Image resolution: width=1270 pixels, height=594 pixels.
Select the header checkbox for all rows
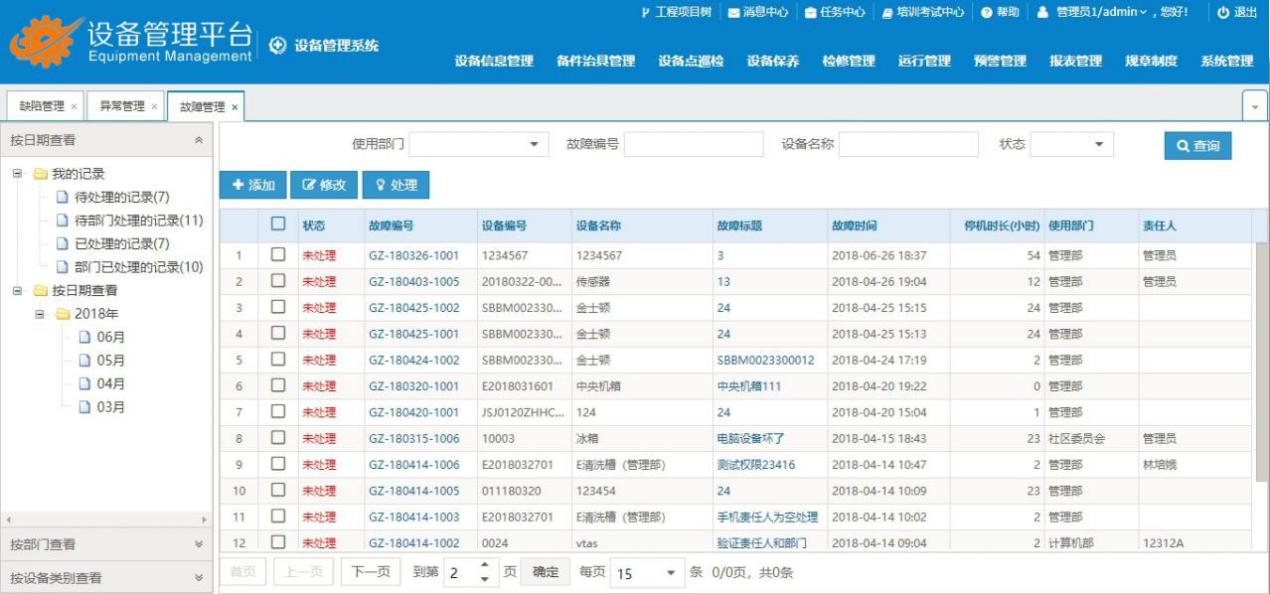(x=279, y=226)
